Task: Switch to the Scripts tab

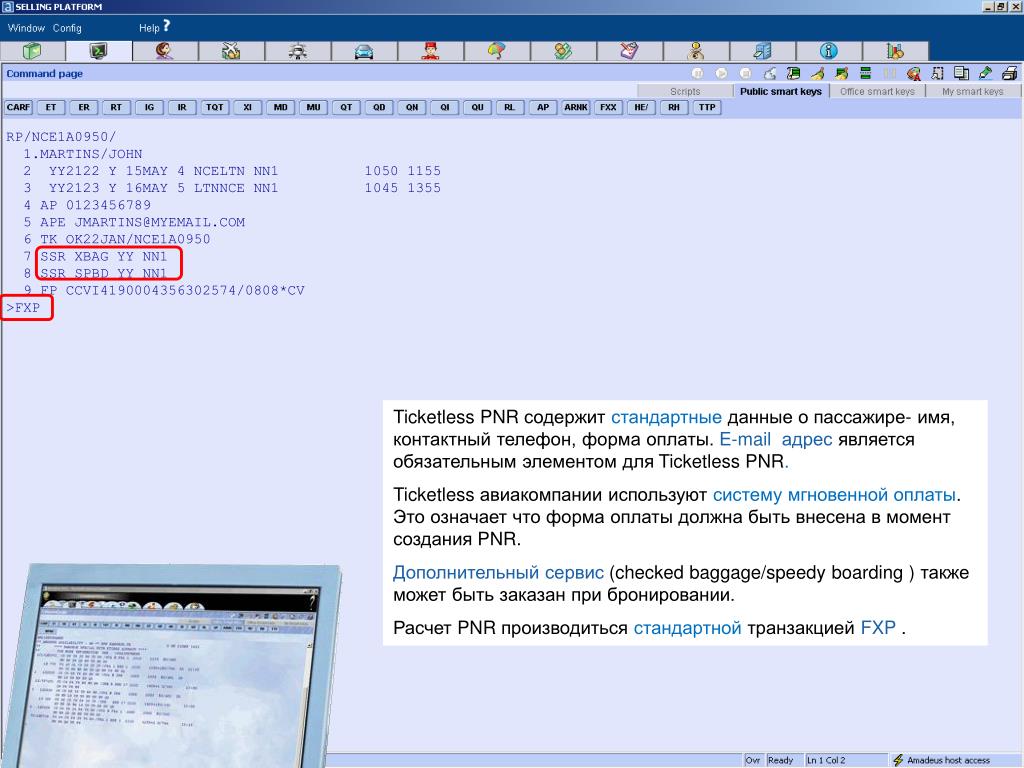Action: click(685, 91)
